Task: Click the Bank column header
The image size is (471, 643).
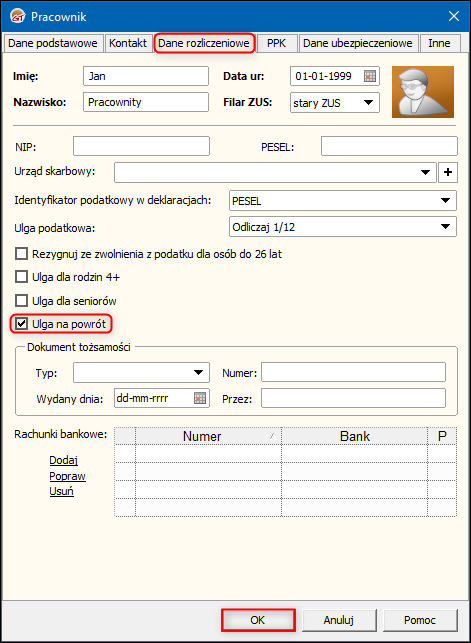Action: [x=355, y=436]
